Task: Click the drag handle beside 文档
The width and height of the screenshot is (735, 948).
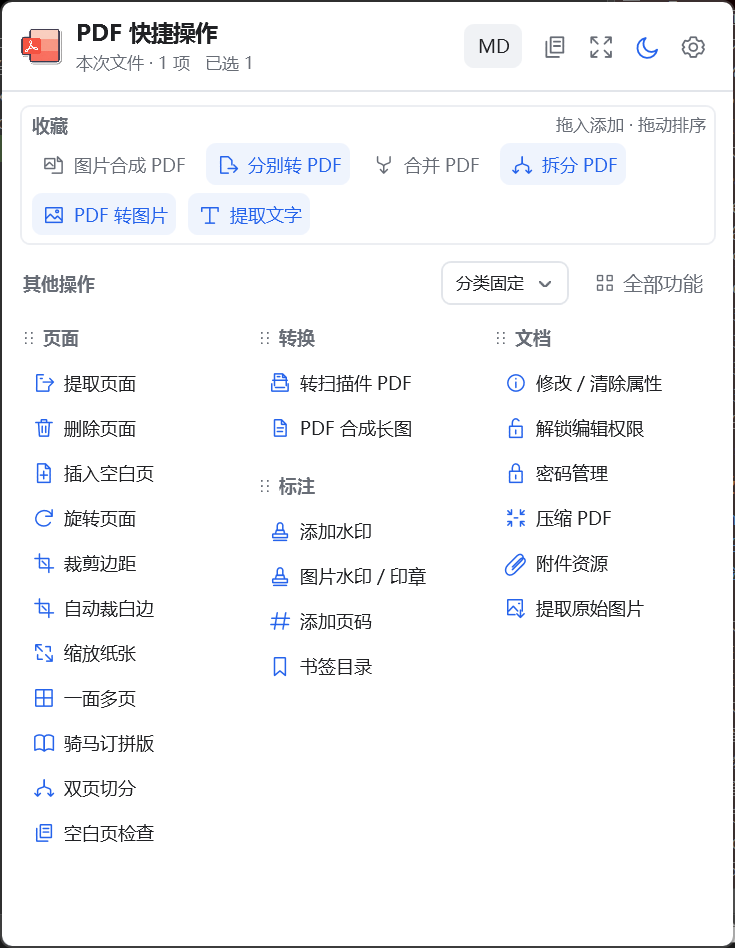Action: 500,338
